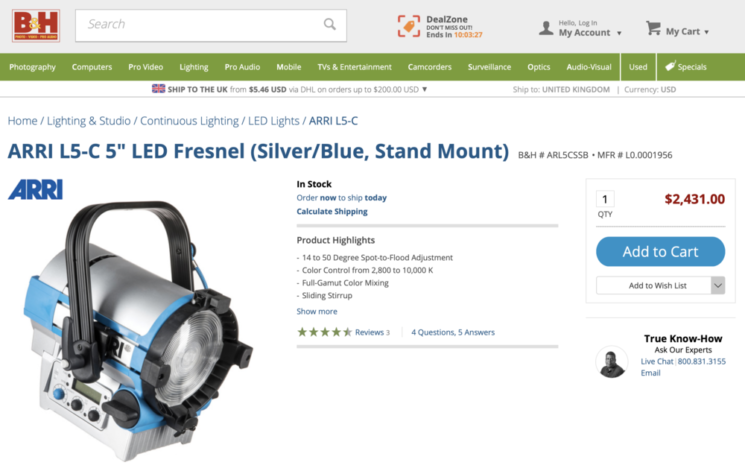Click the search magnifier icon
Screen dimensions: 745x474
point(329,24)
